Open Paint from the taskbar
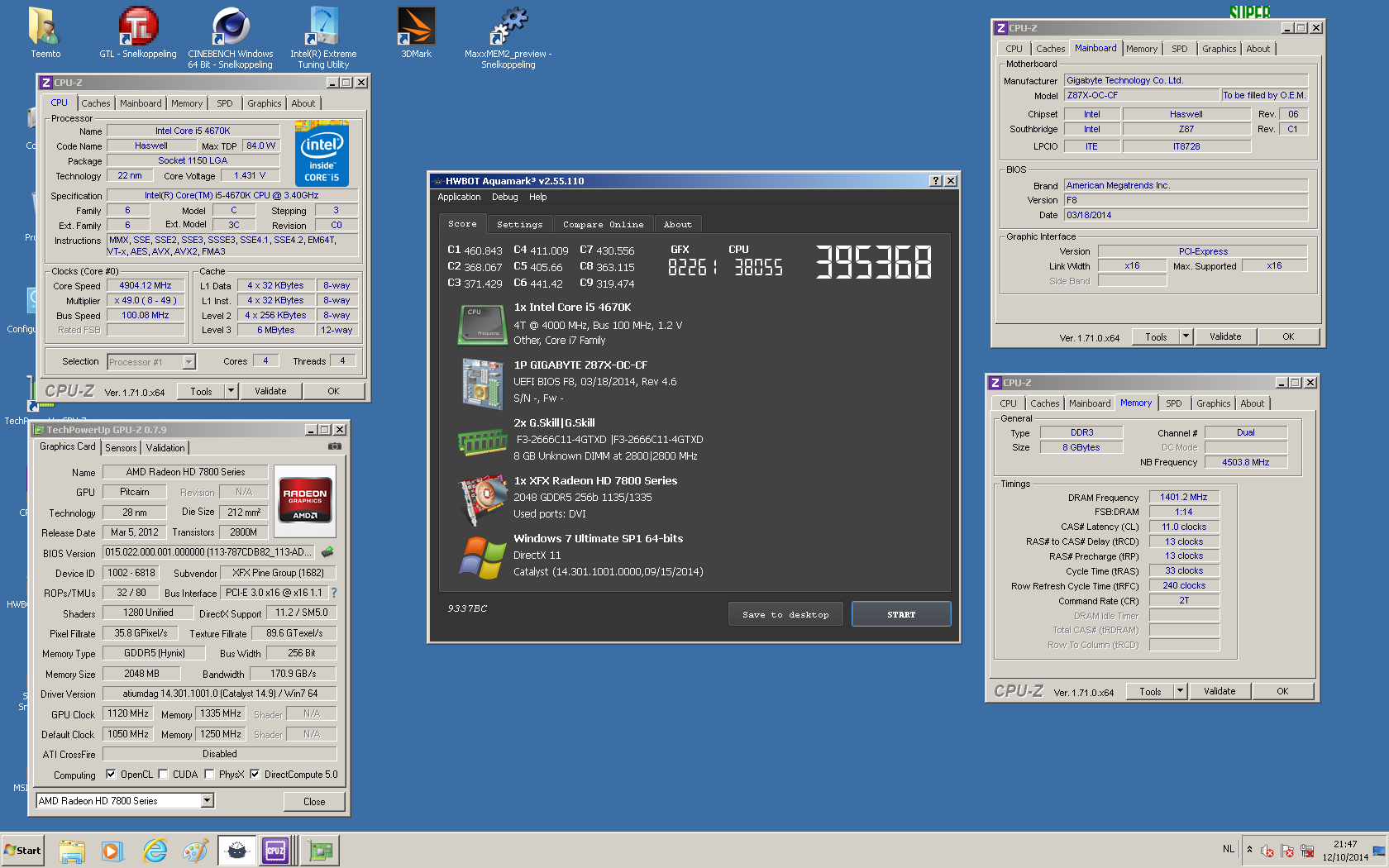Viewport: 1389px width, 868px height. pos(195,851)
